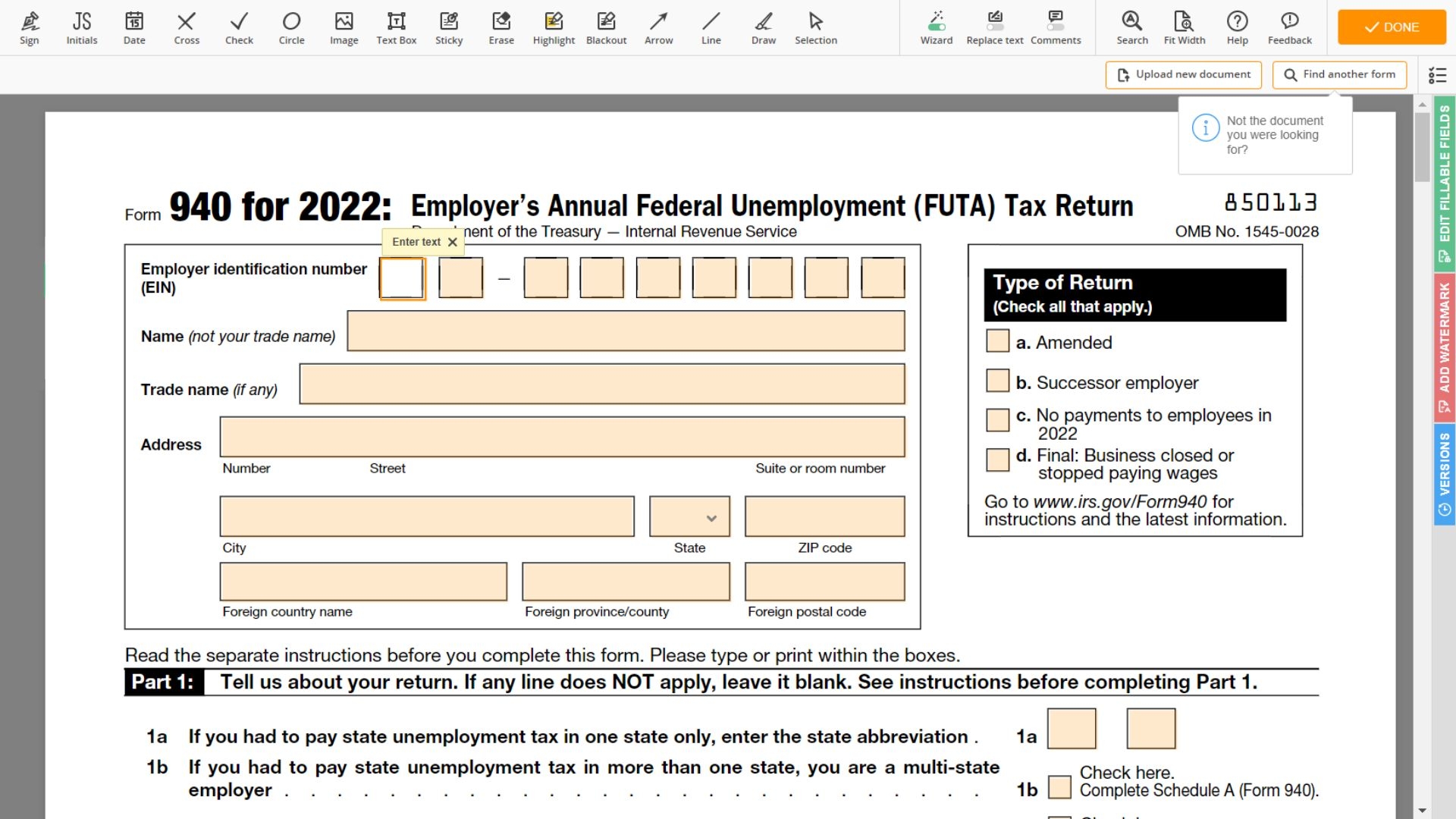
Task: Mark the Final: Business closed checkbox
Action: pos(997,460)
